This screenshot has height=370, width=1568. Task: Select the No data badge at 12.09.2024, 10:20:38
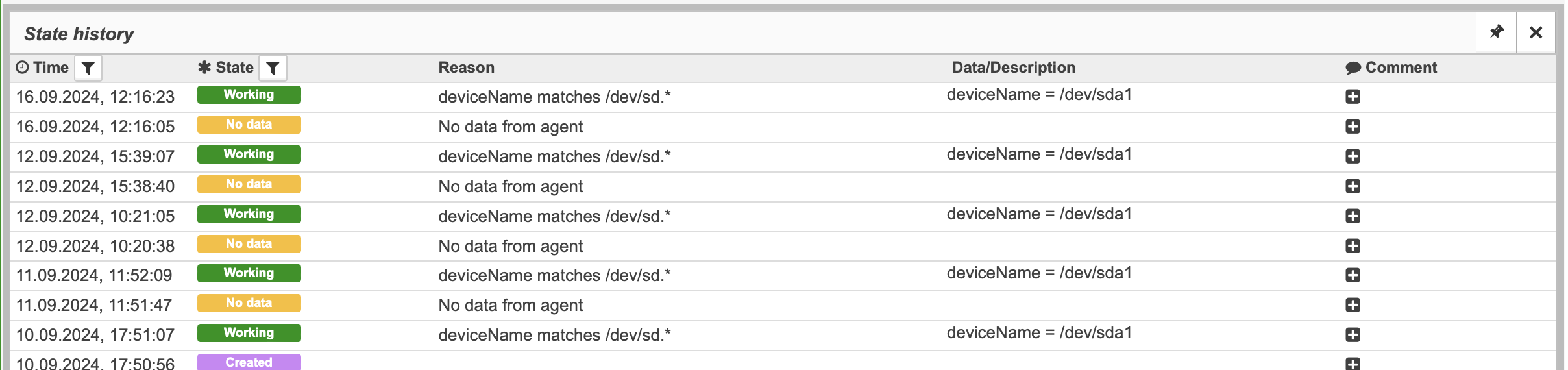pos(249,244)
